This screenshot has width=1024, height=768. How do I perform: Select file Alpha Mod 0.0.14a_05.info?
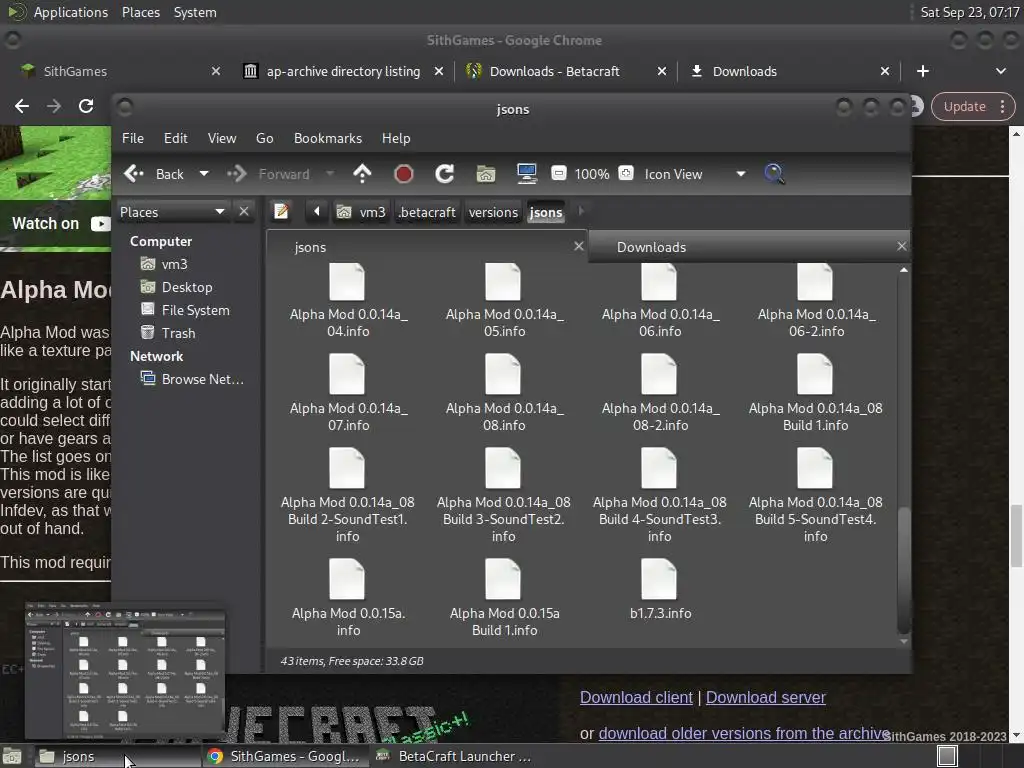tap(504, 300)
